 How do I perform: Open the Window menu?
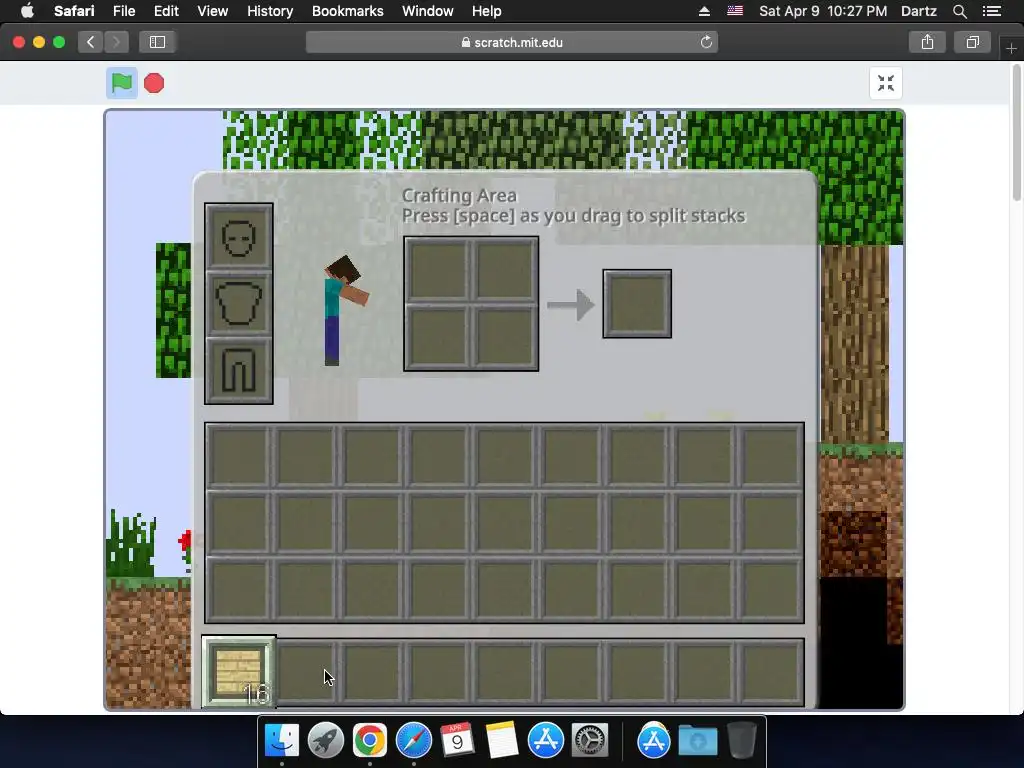[x=427, y=11]
